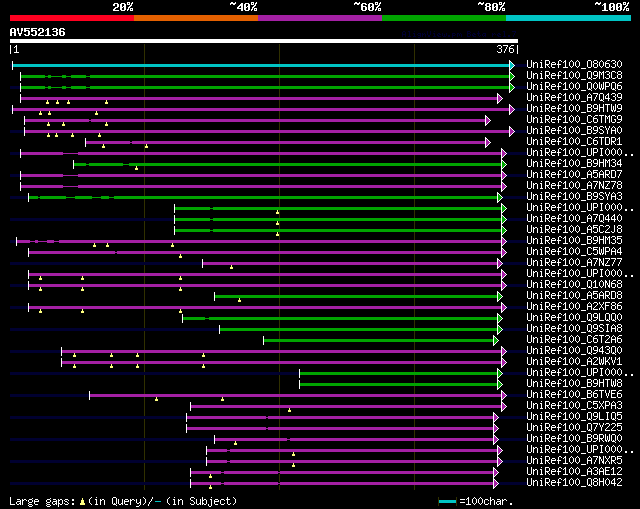Click the cyan alignment bar for UniRef100_O80630

(x=261, y=65)
